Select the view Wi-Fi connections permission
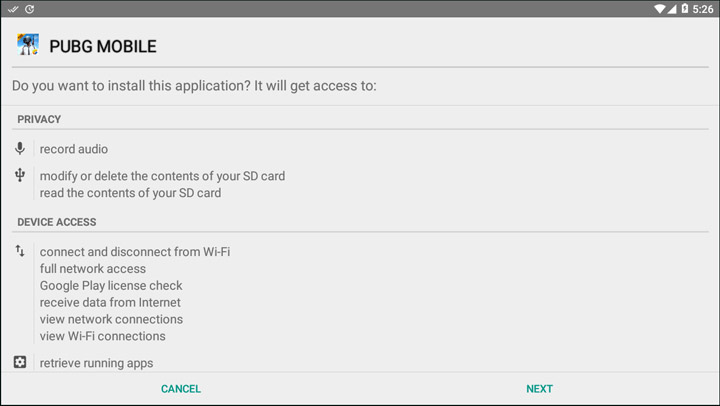The image size is (720, 406). click(102, 336)
